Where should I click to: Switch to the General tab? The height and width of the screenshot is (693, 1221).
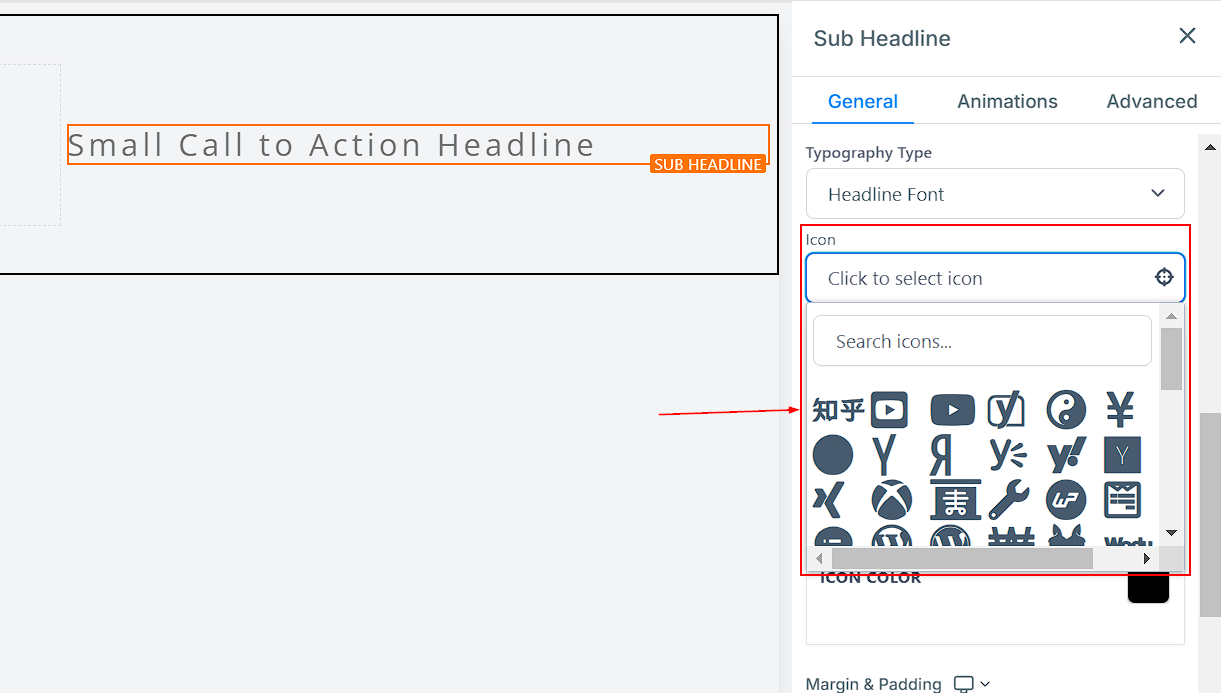click(863, 101)
